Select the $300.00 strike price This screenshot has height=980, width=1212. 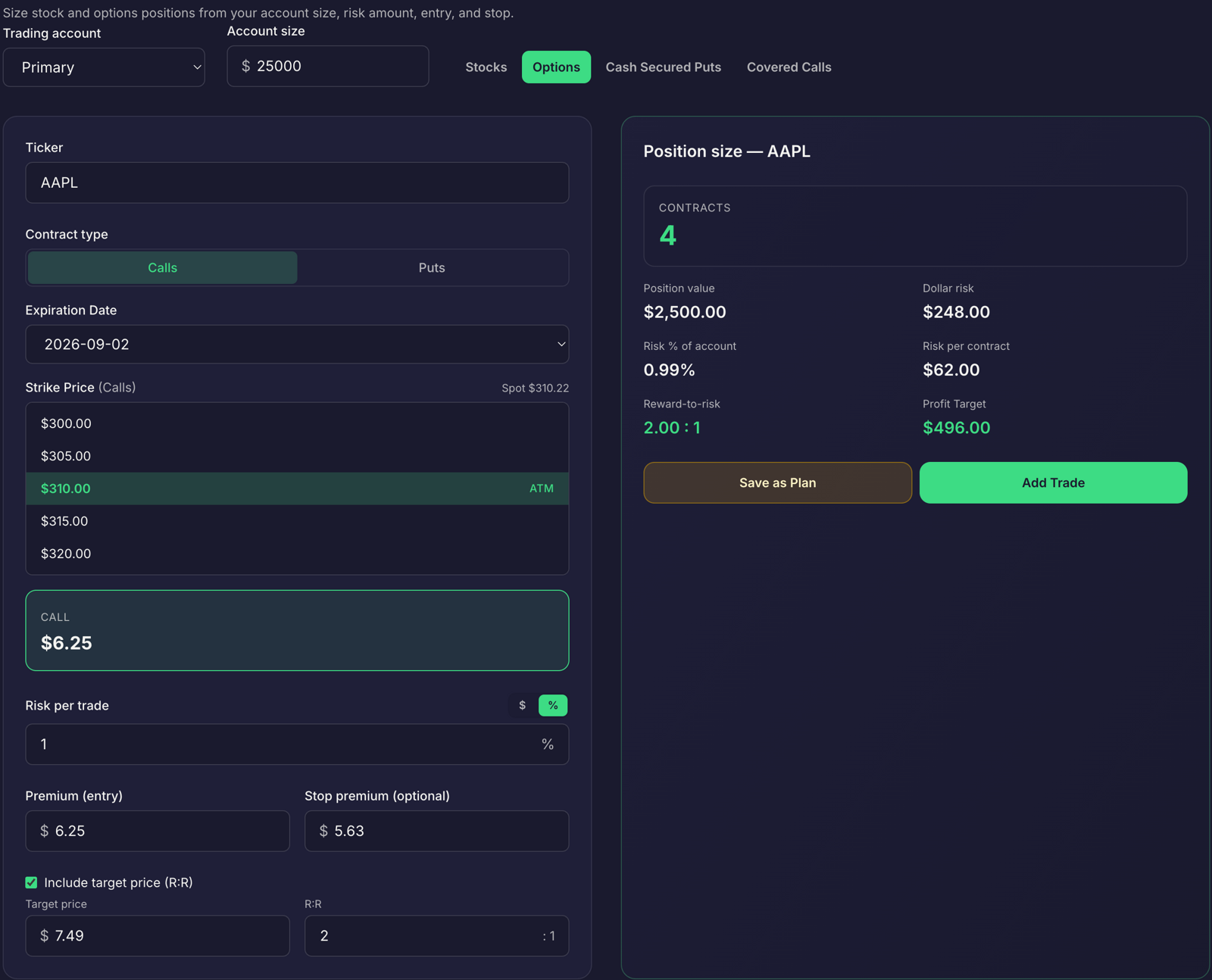pyautogui.click(x=297, y=423)
